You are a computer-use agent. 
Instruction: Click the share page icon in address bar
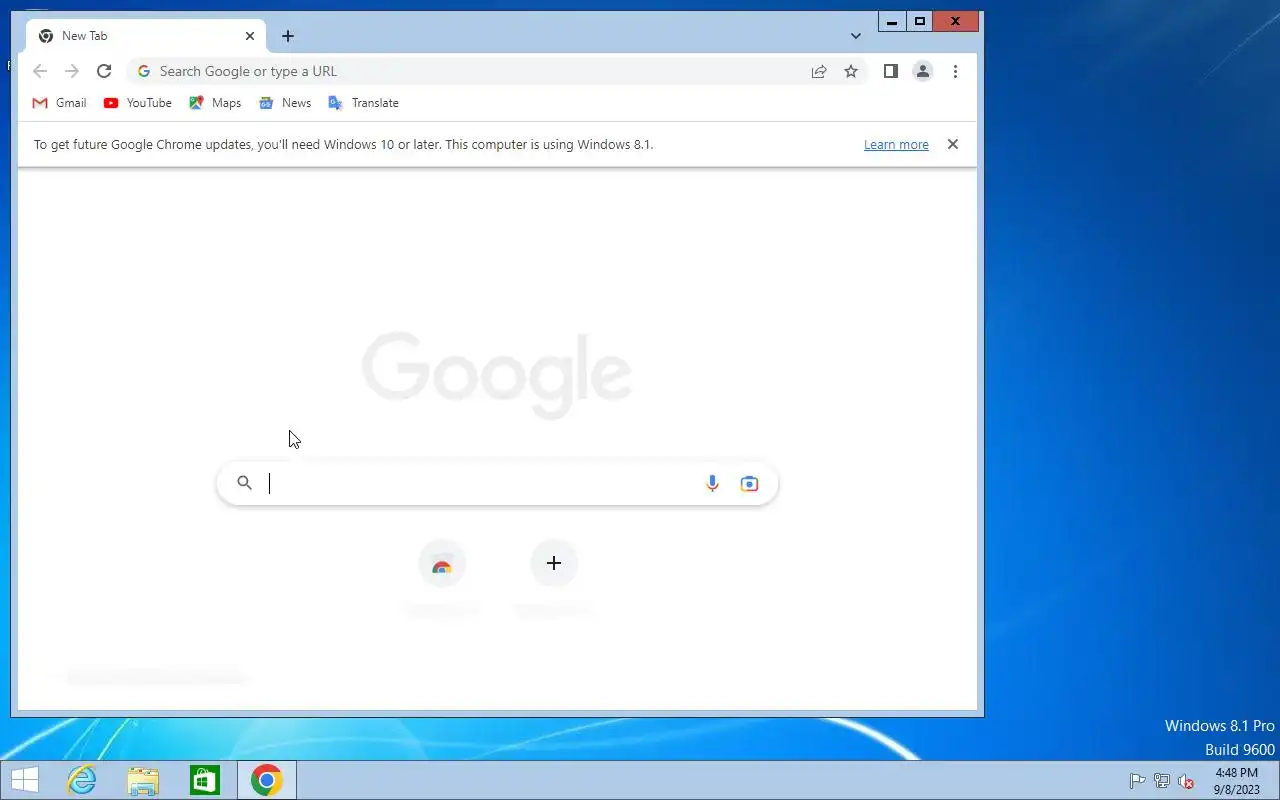point(819,71)
